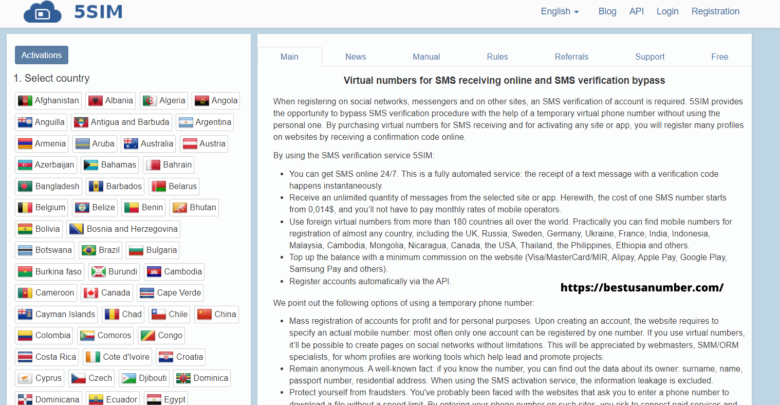Screen dimensions: 780x405
Task: Click the Belgium flag icon
Action: pos(25,207)
